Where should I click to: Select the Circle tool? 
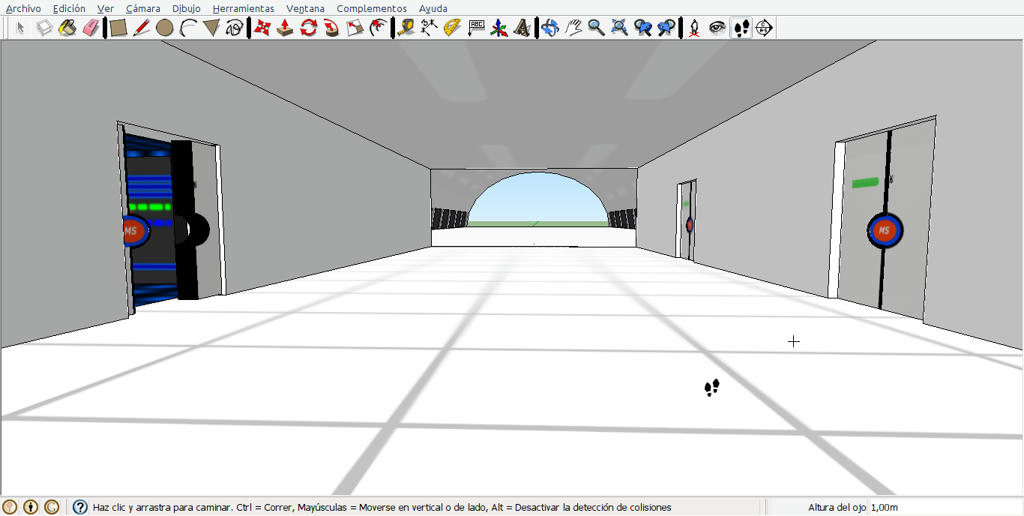point(165,28)
